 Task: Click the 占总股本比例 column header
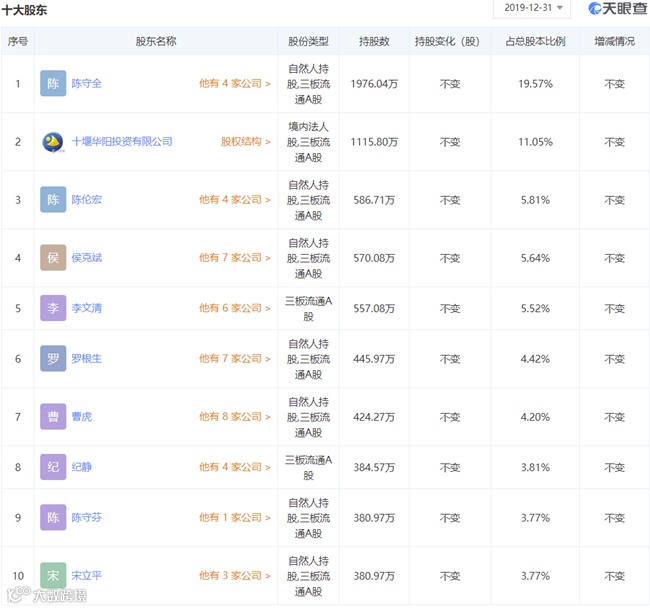pyautogui.click(x=535, y=41)
